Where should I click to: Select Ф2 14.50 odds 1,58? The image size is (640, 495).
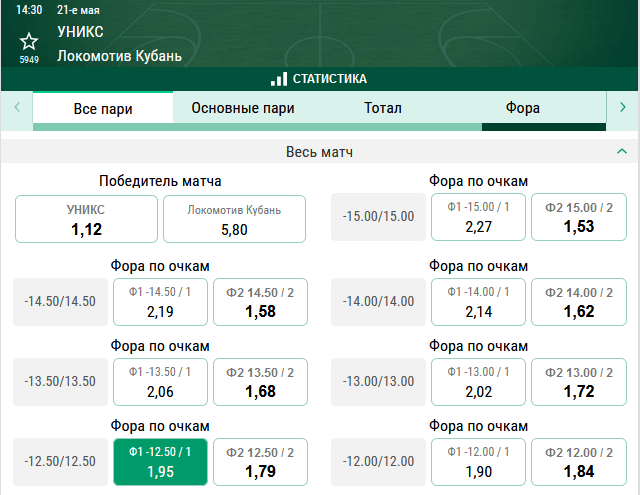tap(260, 302)
